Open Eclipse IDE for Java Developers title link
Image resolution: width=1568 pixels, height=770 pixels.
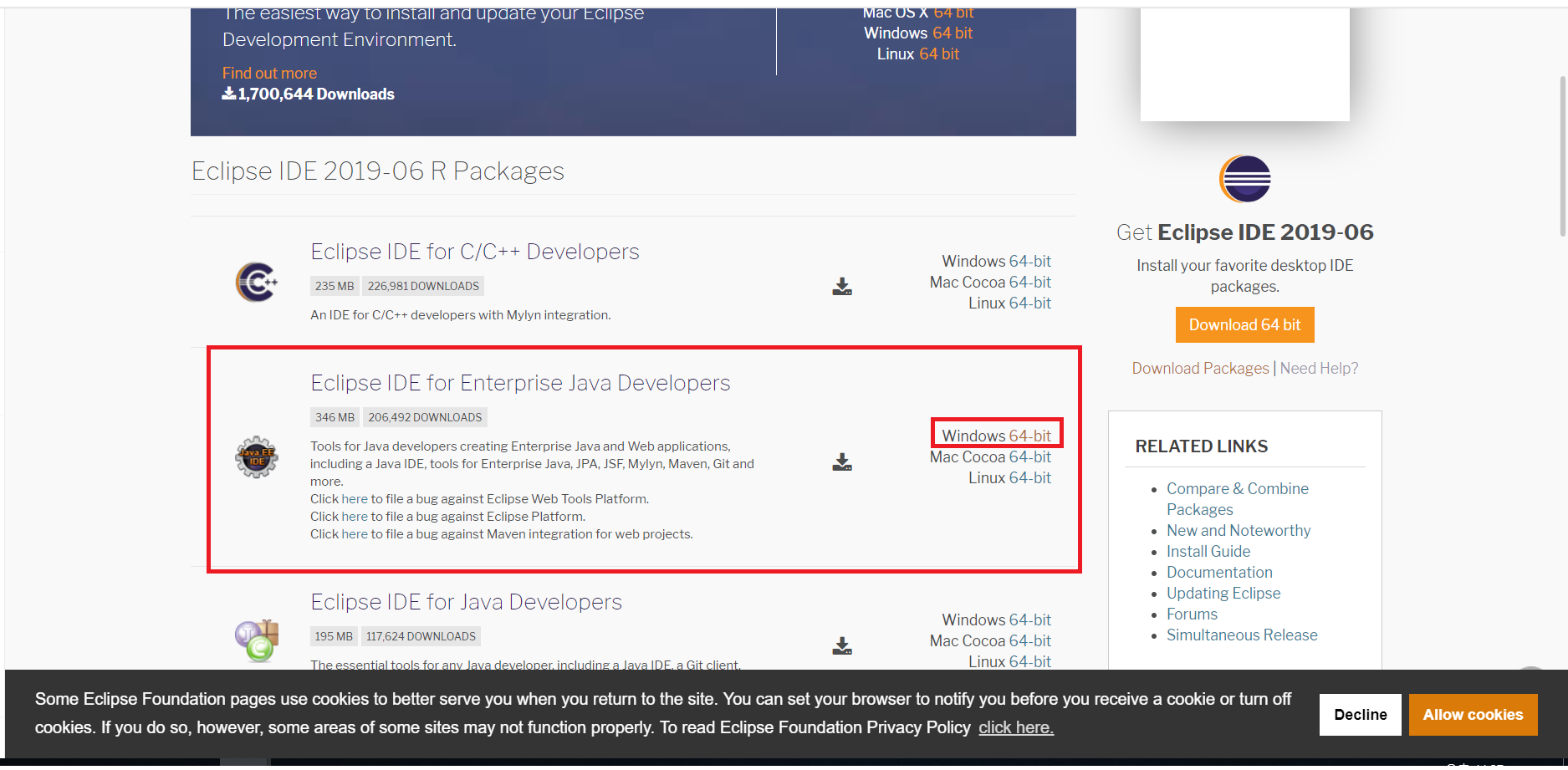point(467,602)
